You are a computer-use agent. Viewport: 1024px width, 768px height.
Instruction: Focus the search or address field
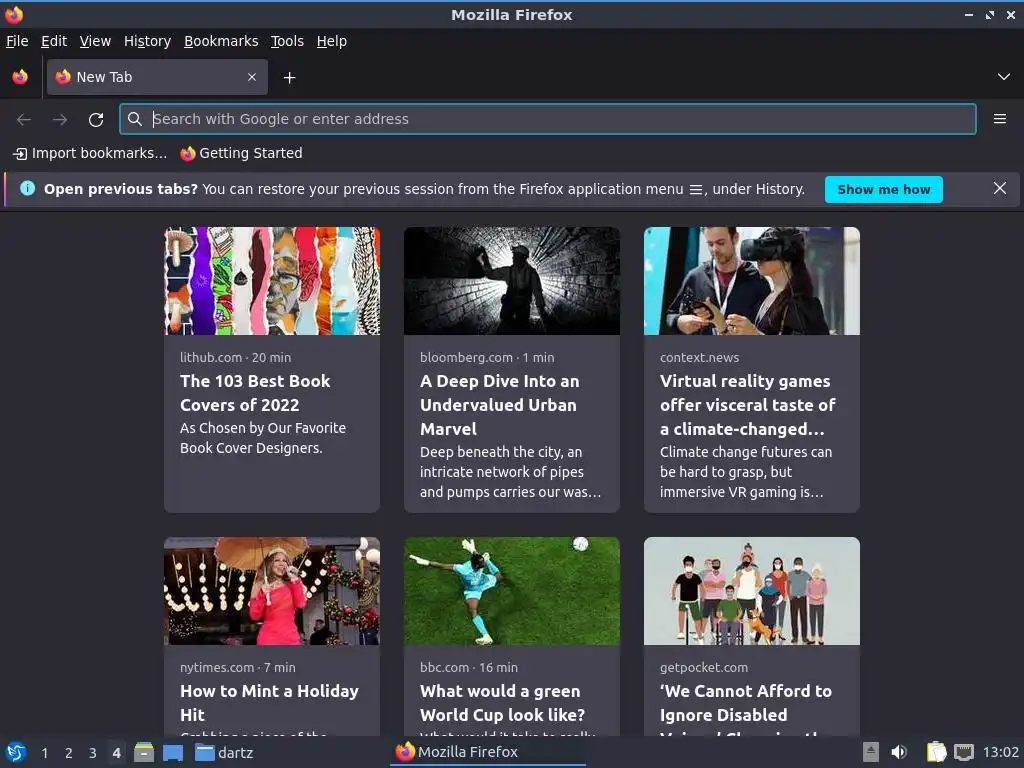(x=548, y=119)
